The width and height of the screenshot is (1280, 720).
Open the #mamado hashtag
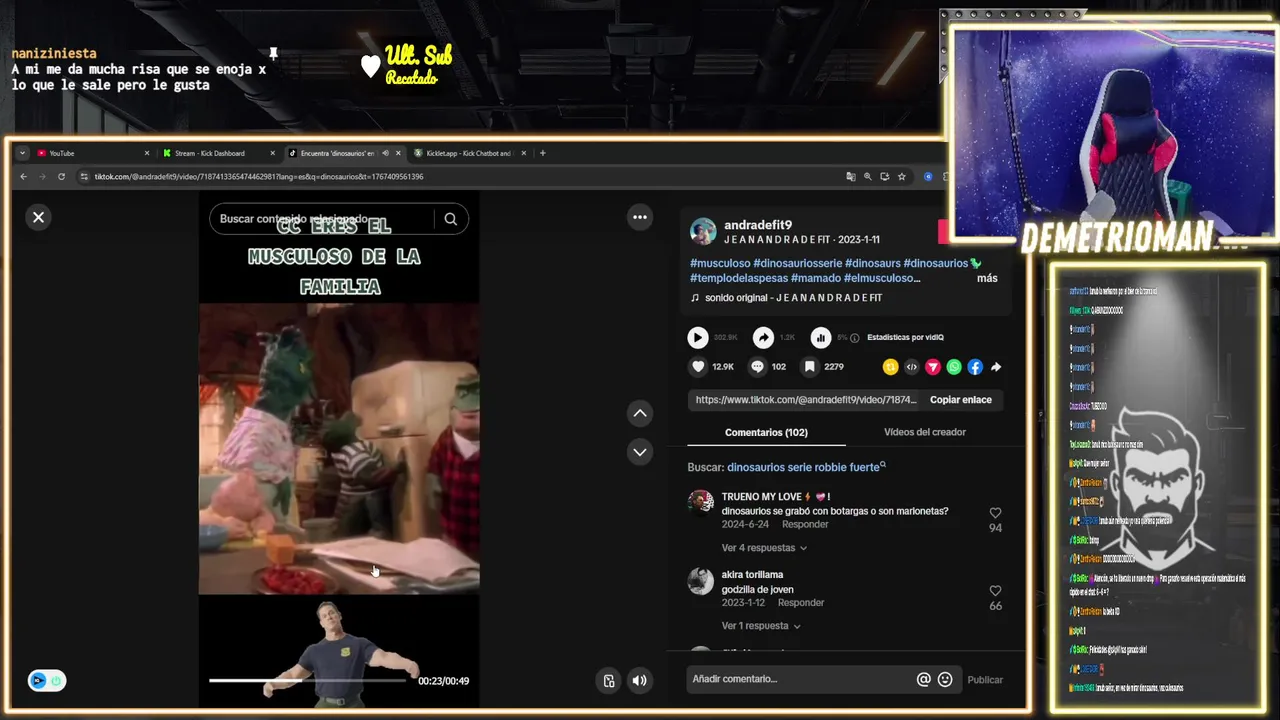coord(815,278)
